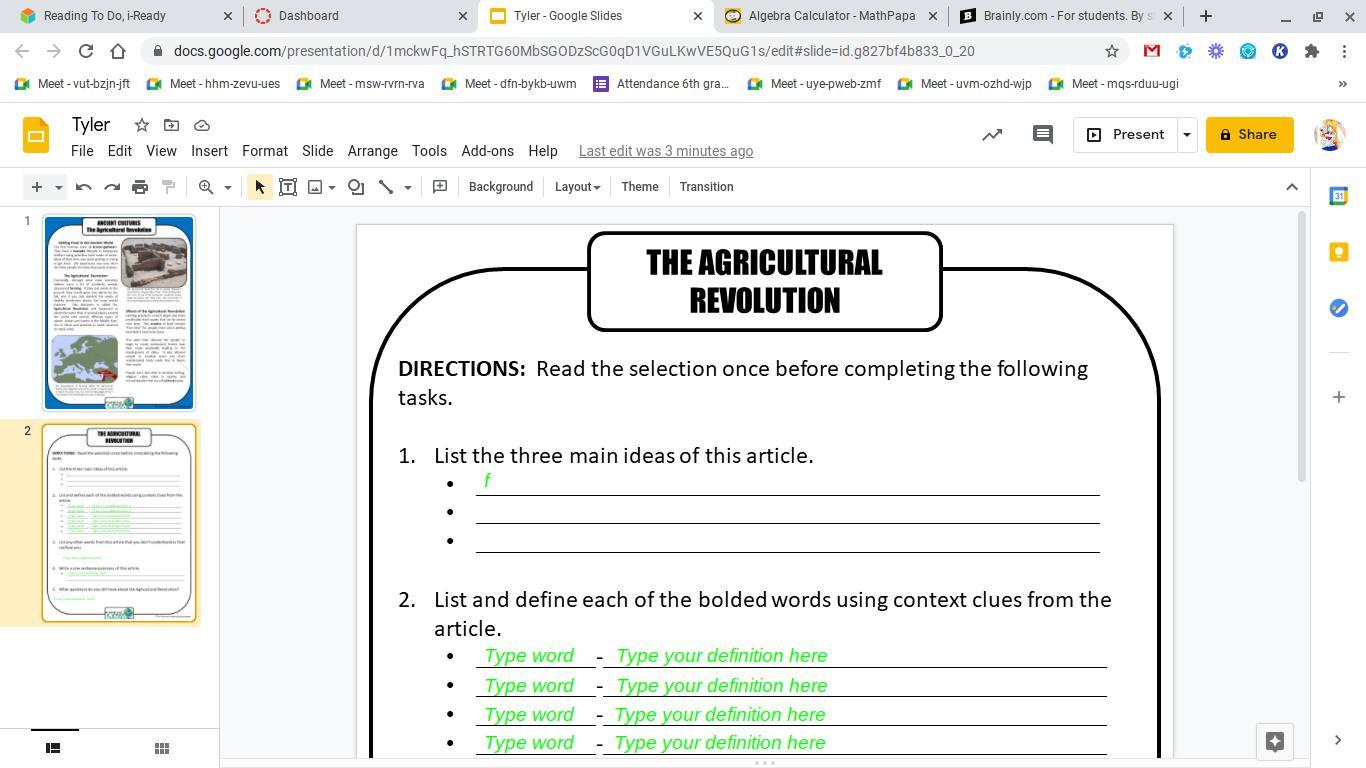The image size is (1366, 768).
Task: Open Google Keep side panel
Action: point(1339,252)
